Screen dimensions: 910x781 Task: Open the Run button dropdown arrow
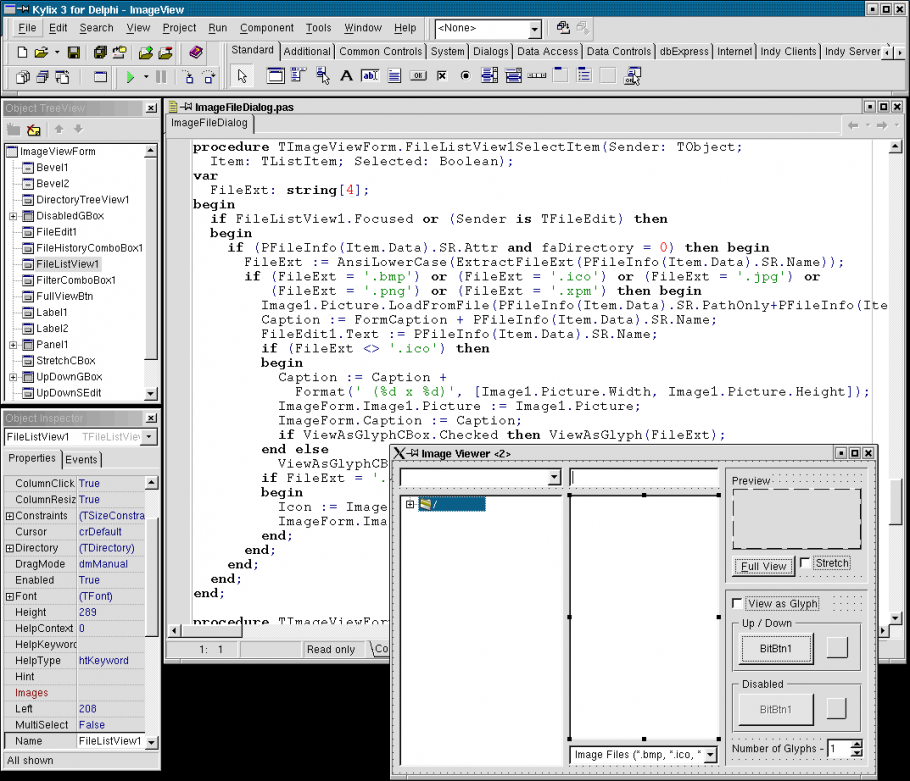(x=146, y=77)
